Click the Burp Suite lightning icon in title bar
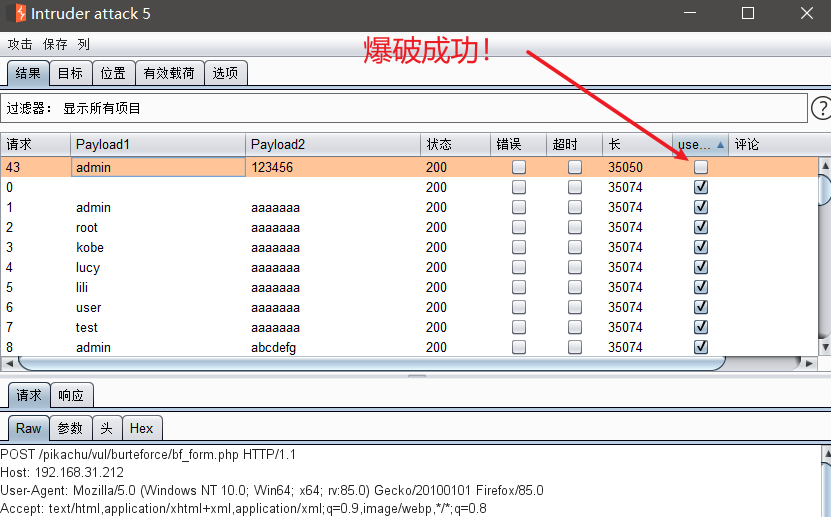 (x=21, y=13)
